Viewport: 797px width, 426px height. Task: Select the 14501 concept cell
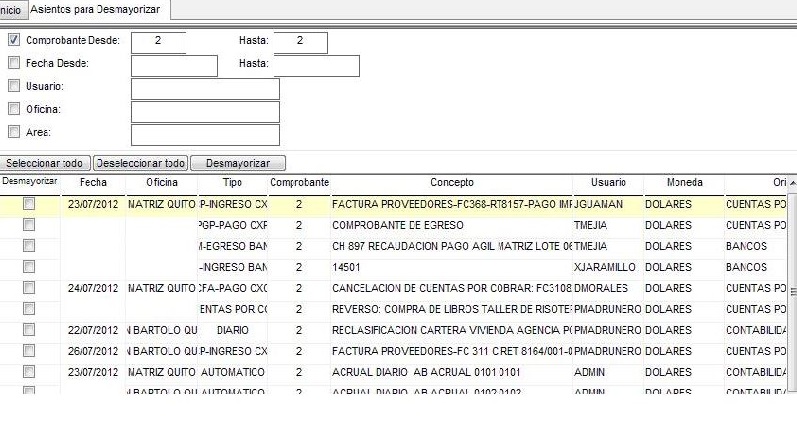[x=451, y=267]
